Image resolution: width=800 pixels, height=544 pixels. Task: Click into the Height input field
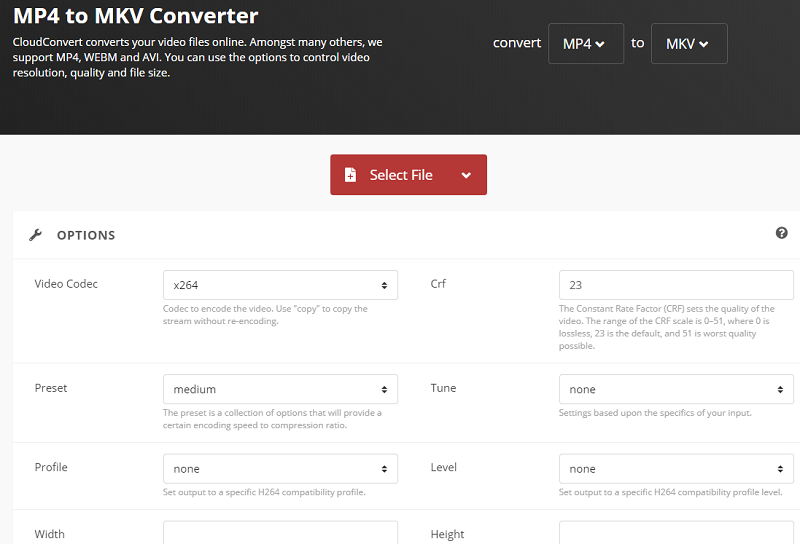[676, 532]
